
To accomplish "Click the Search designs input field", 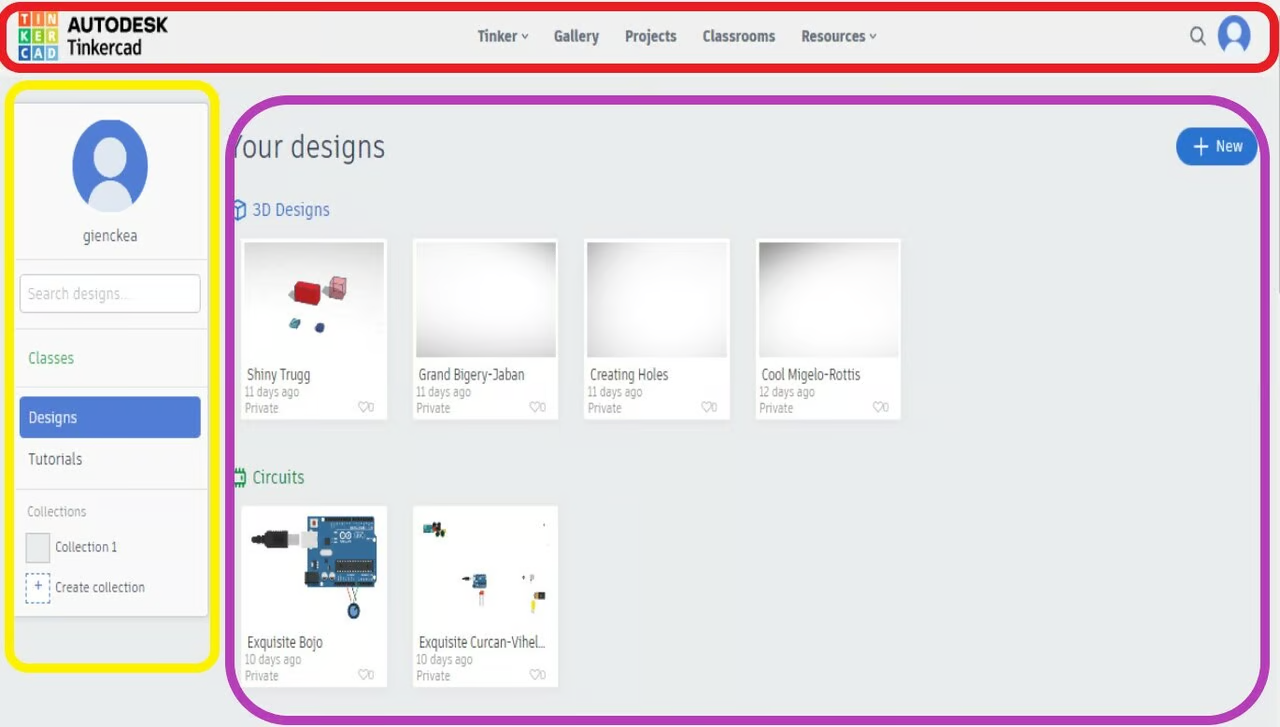I will click(110, 294).
